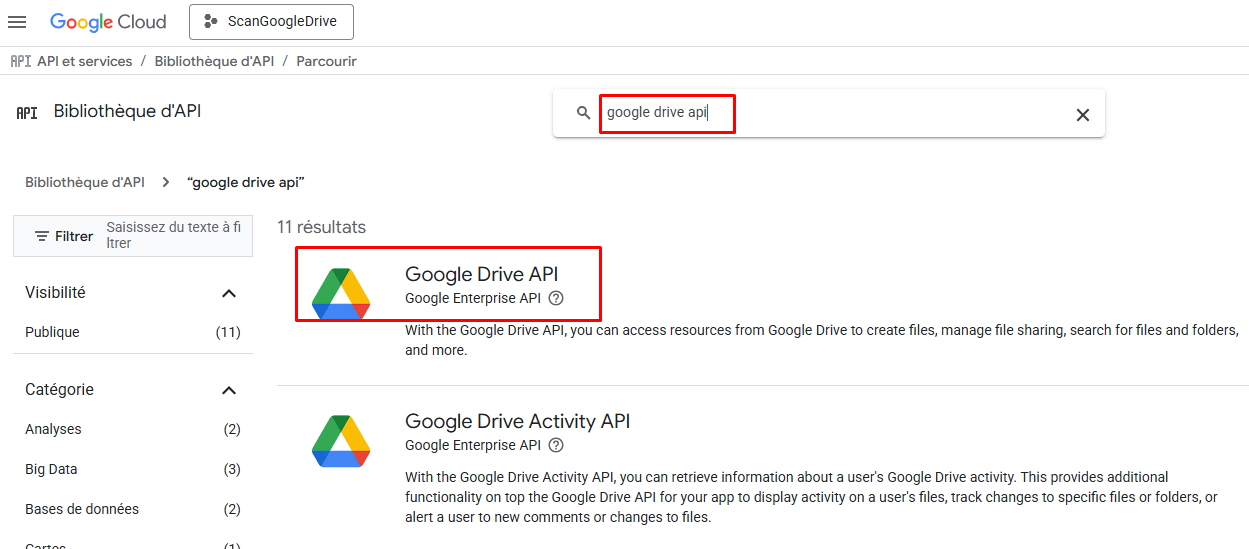The height and width of the screenshot is (549, 1249).
Task: Click the API icon in the breadcrumb
Action: (21, 61)
